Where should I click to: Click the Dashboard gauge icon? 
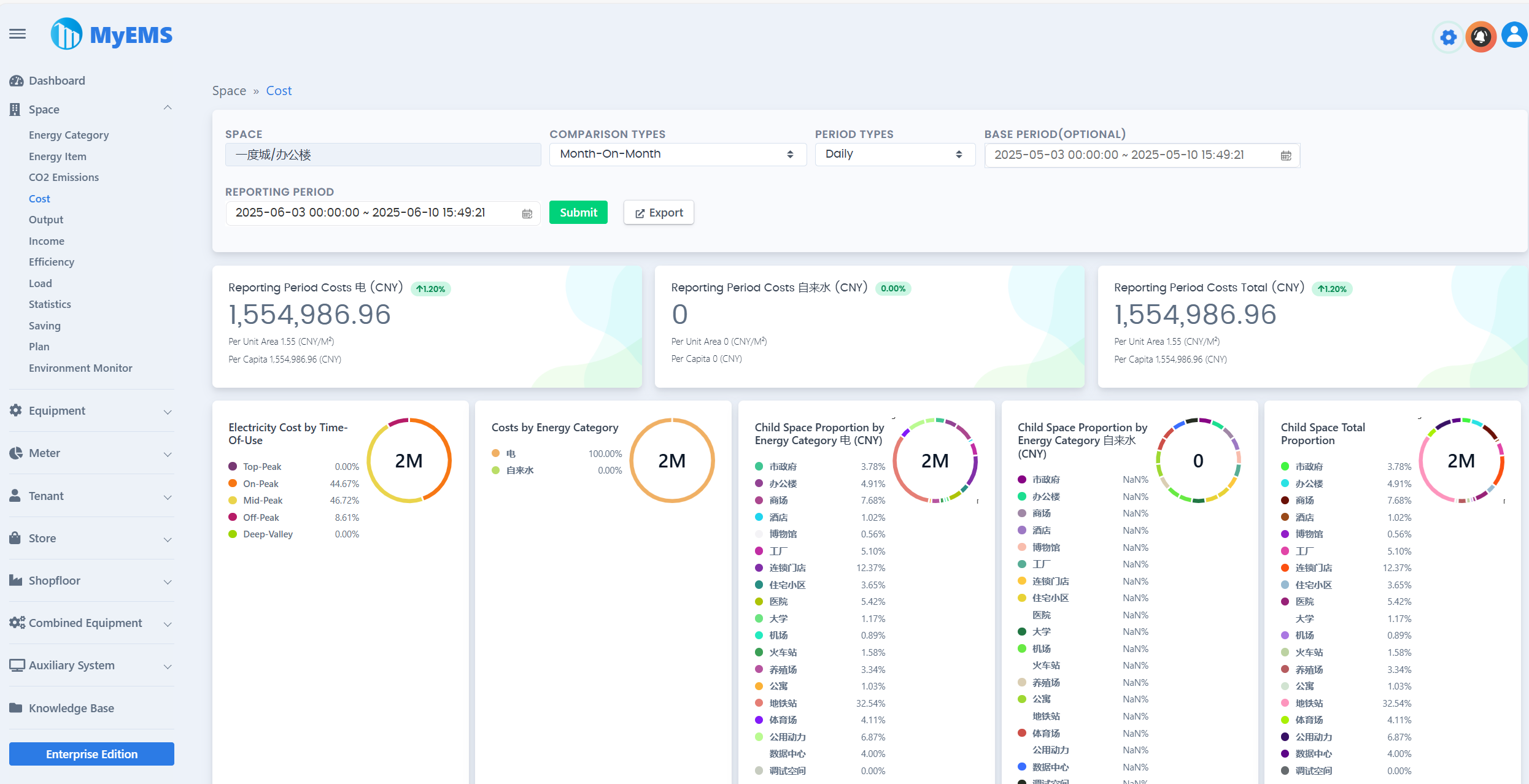(x=17, y=81)
